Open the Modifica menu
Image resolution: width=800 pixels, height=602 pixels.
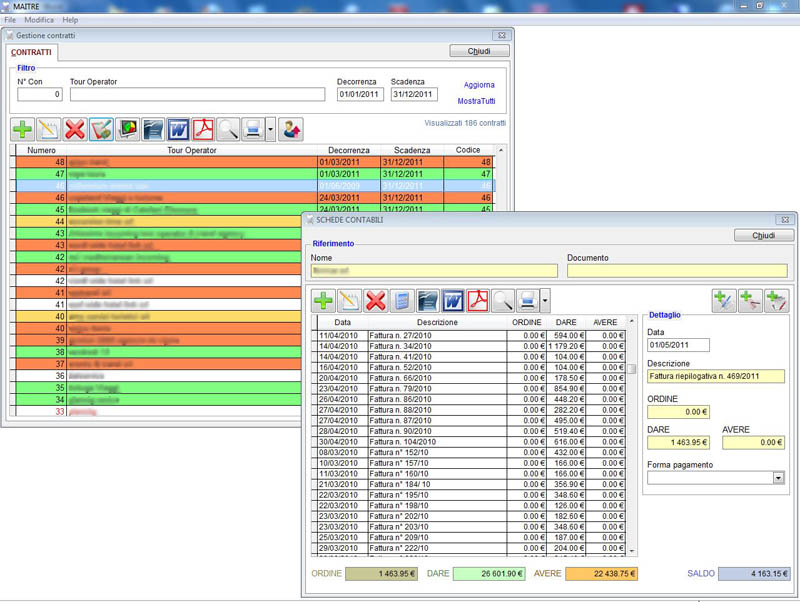click(x=39, y=20)
